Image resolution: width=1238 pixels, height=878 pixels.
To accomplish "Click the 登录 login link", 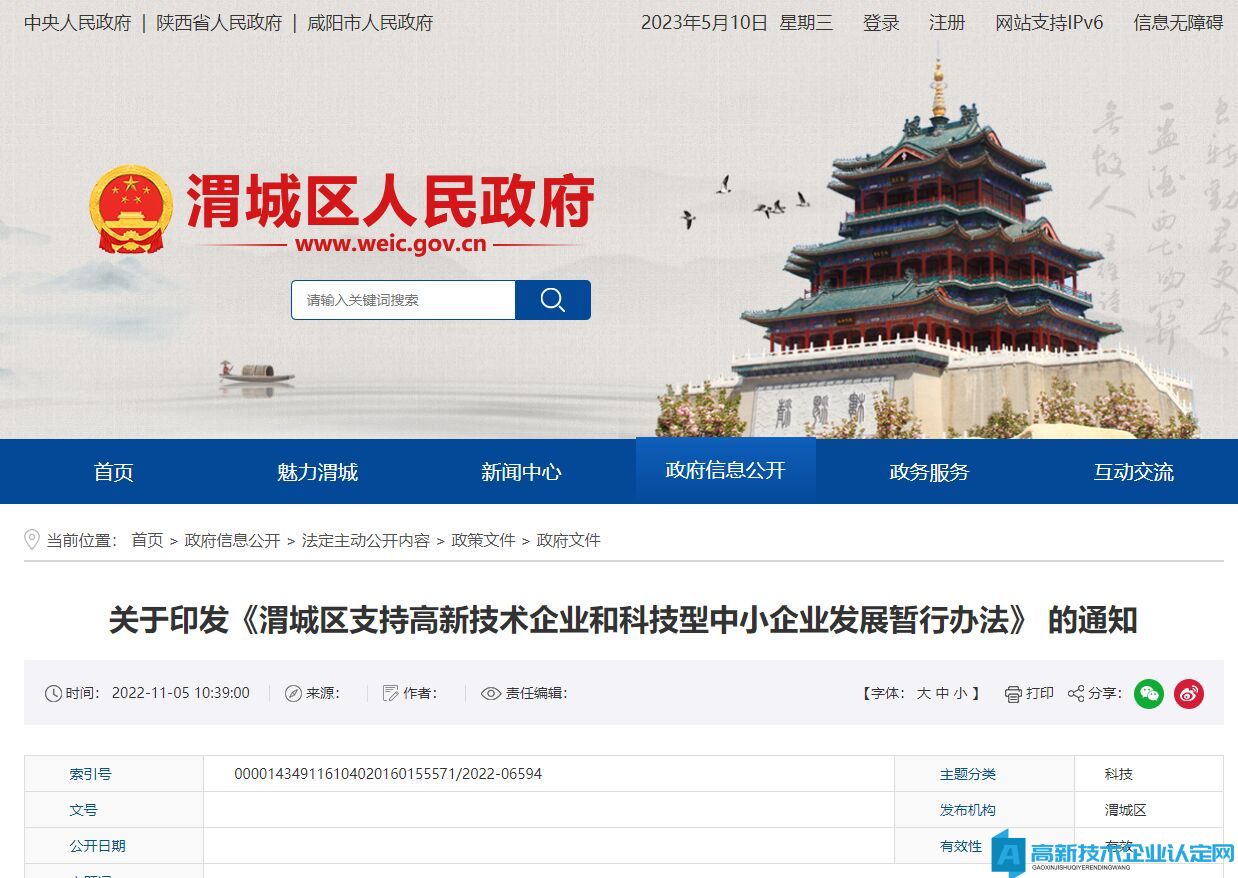I will tap(881, 22).
